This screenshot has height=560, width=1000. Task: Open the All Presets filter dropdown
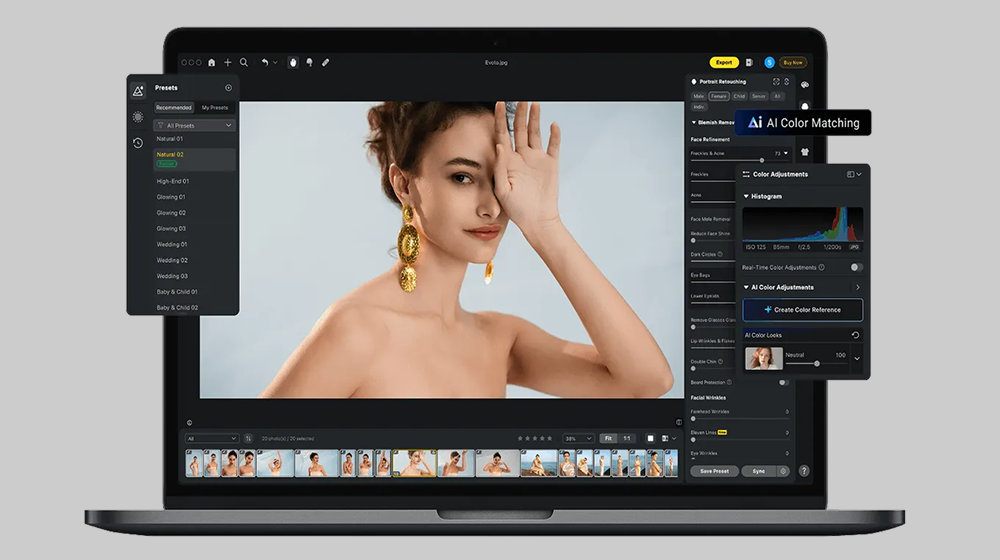[x=195, y=126]
